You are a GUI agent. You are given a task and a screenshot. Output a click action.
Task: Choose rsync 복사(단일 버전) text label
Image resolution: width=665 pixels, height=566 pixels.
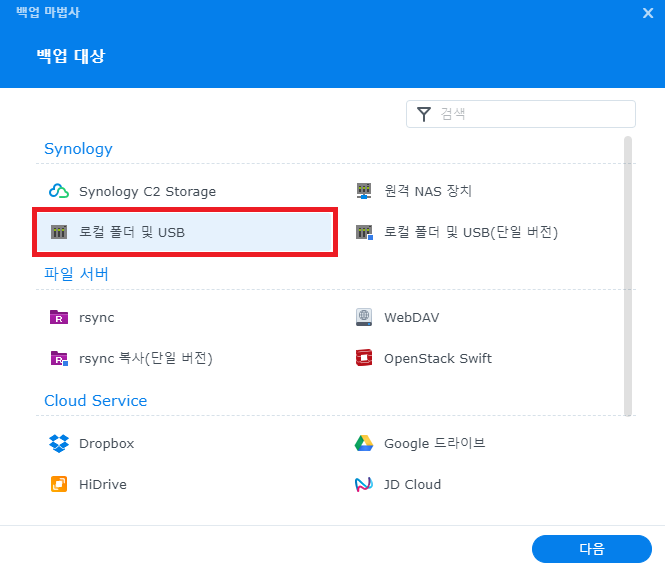pyautogui.click(x=146, y=359)
